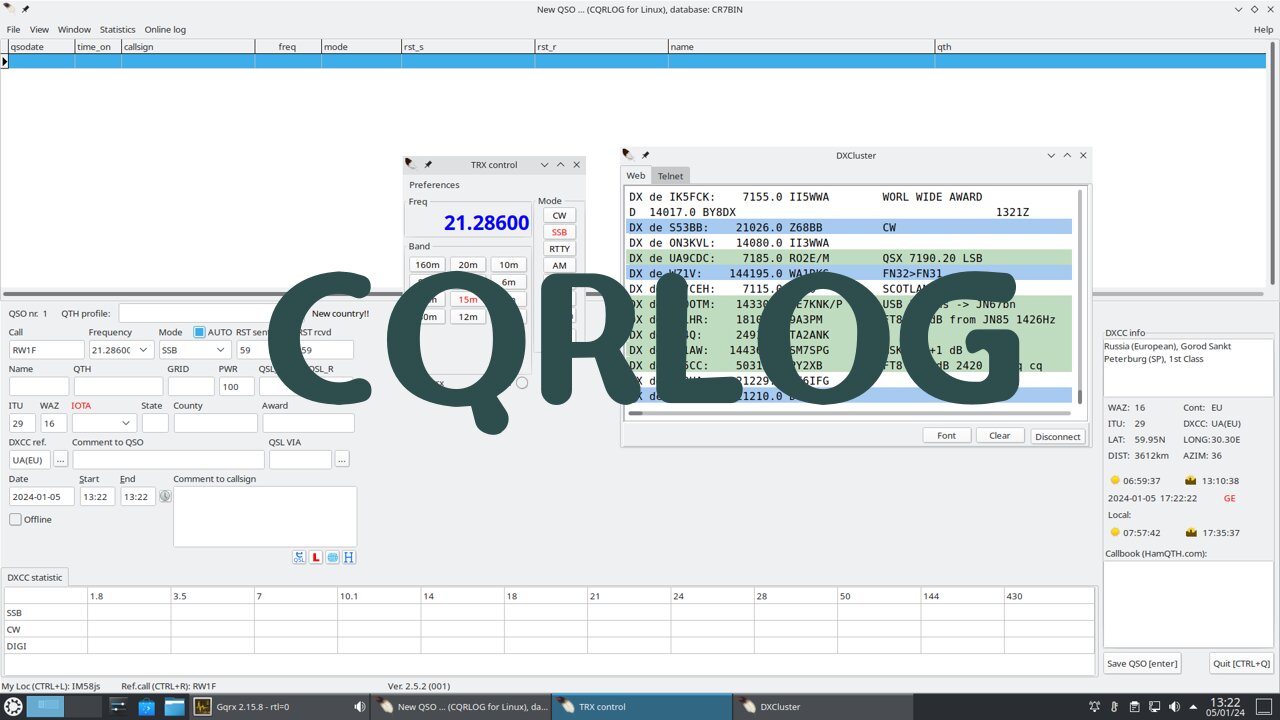Click the blue H HamQTH icon
The height and width of the screenshot is (720, 1280).
(349, 557)
